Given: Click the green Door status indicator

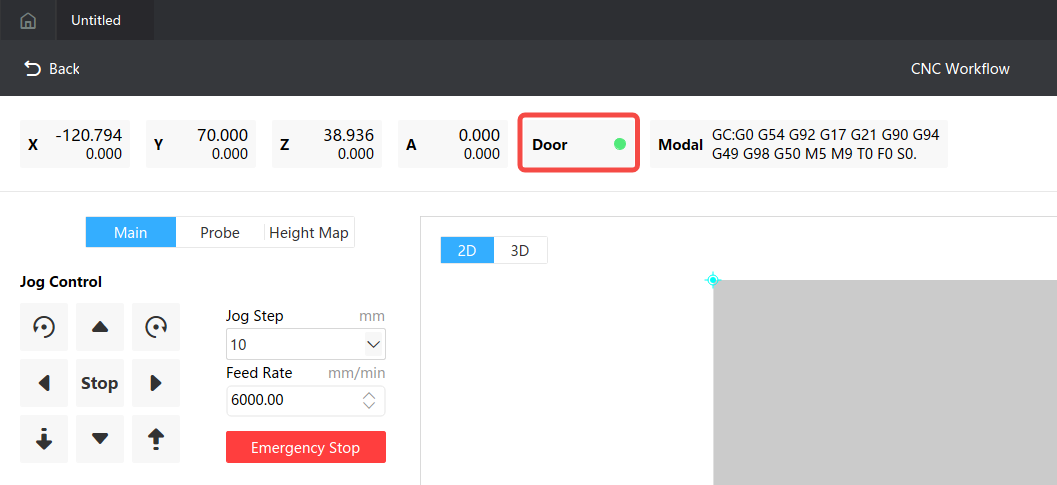Looking at the screenshot, I should tap(619, 144).
